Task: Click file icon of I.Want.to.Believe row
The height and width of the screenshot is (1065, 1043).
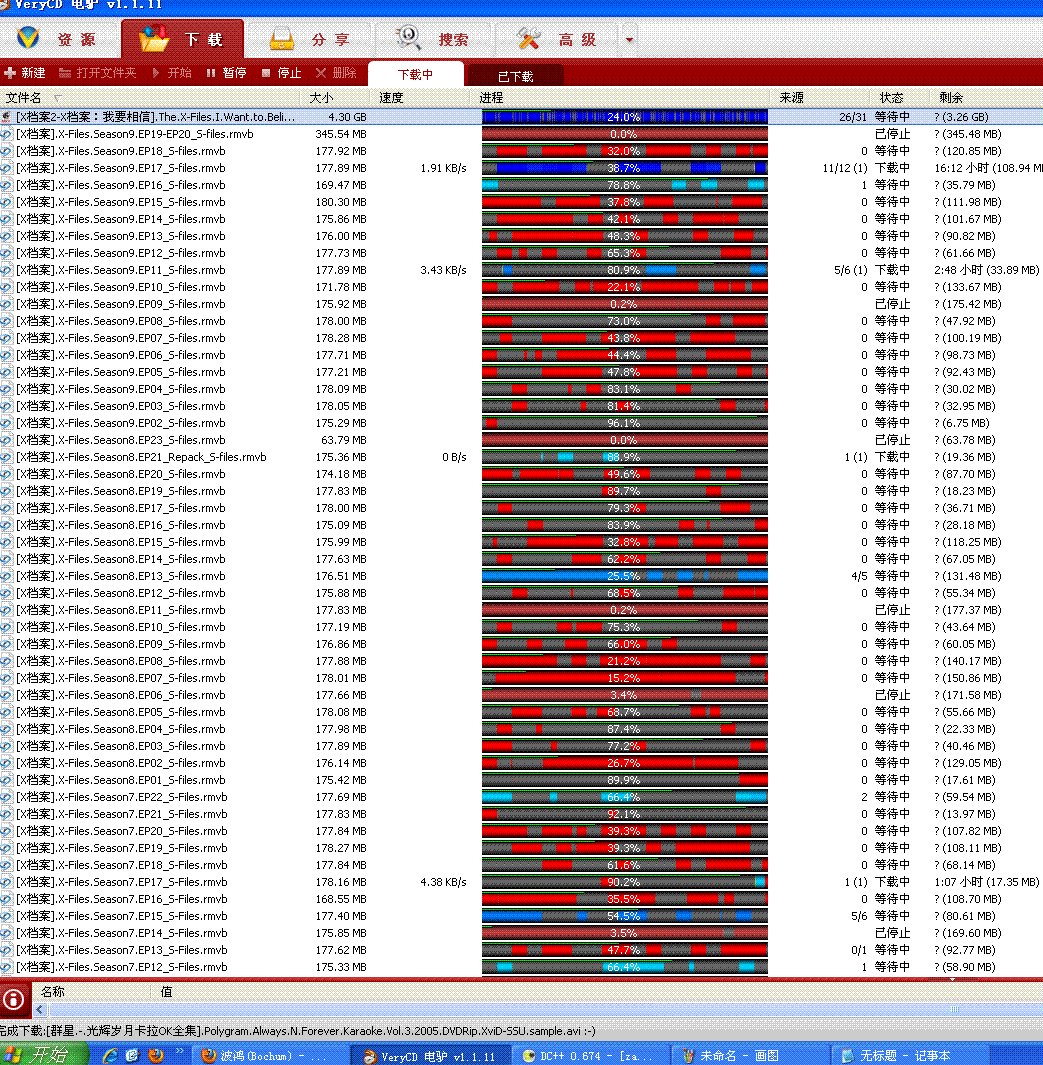Action: point(6,117)
